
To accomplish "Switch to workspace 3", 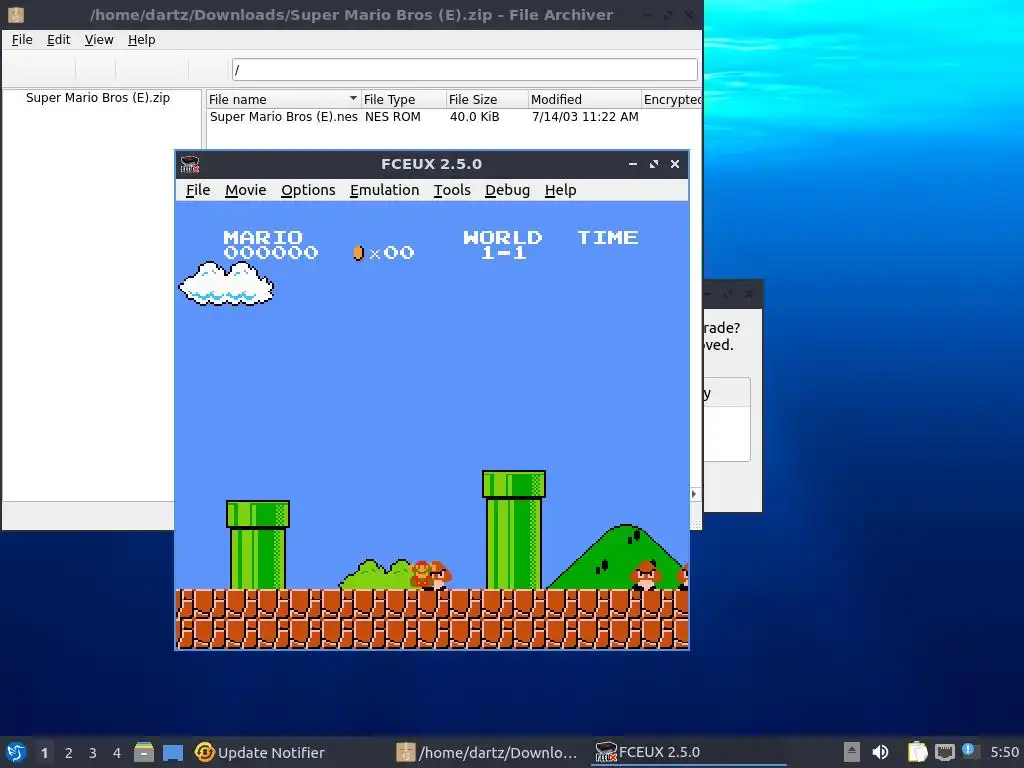I will [x=93, y=753].
